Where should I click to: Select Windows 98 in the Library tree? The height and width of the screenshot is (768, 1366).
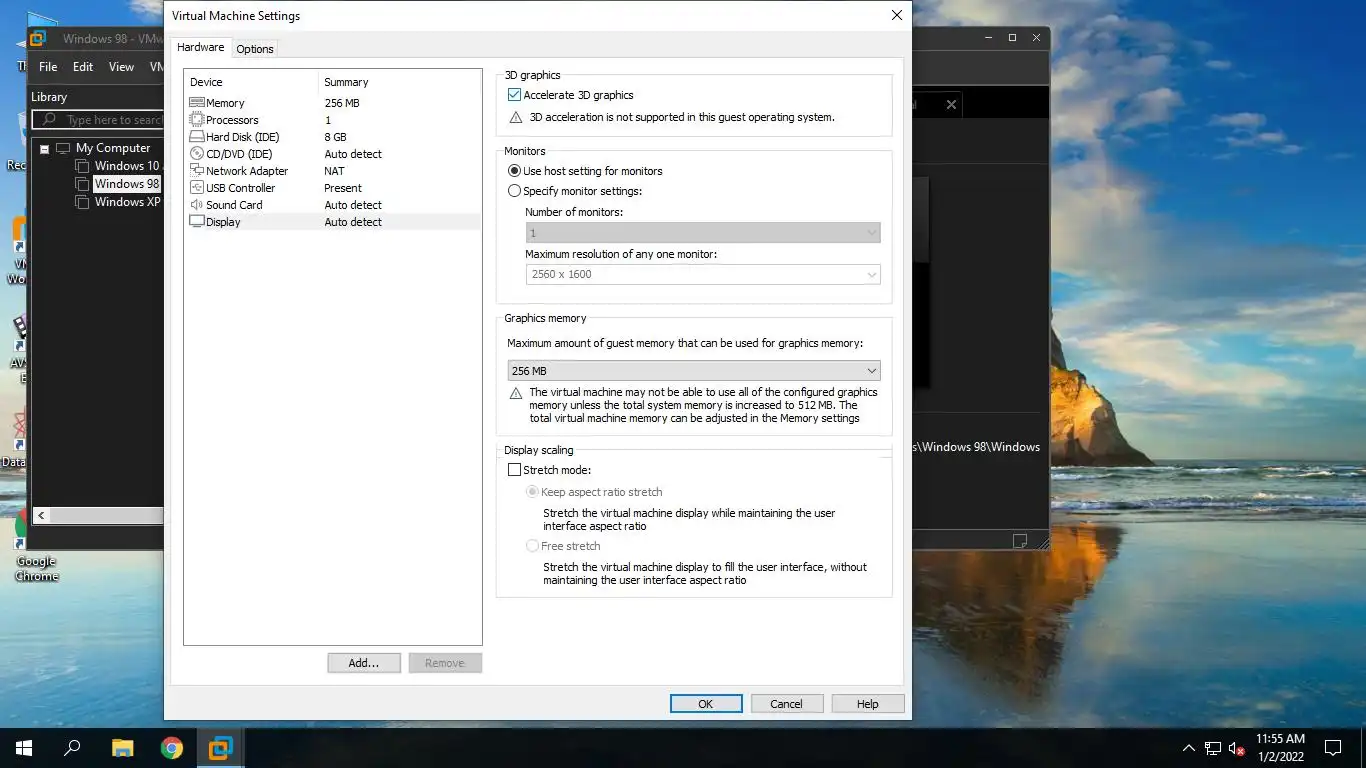click(x=126, y=184)
